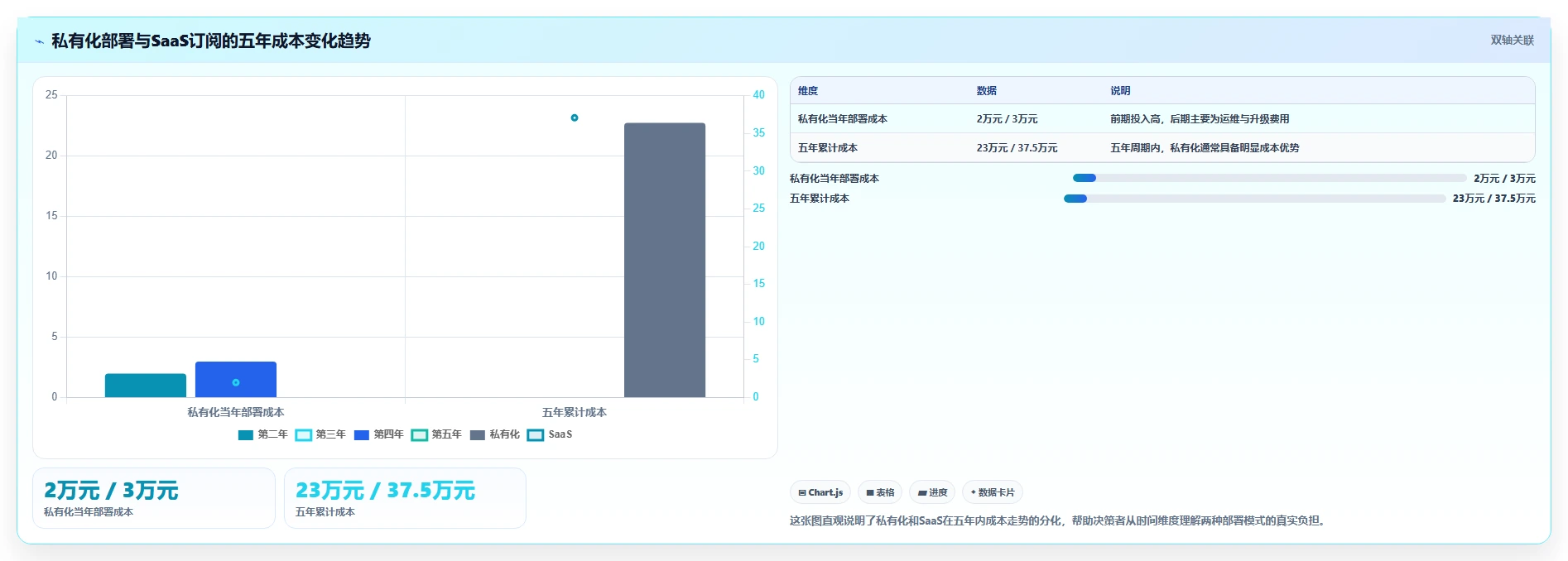Click the blue 第四年 bar in chart
The height and width of the screenshot is (561, 1568).
[236, 379]
